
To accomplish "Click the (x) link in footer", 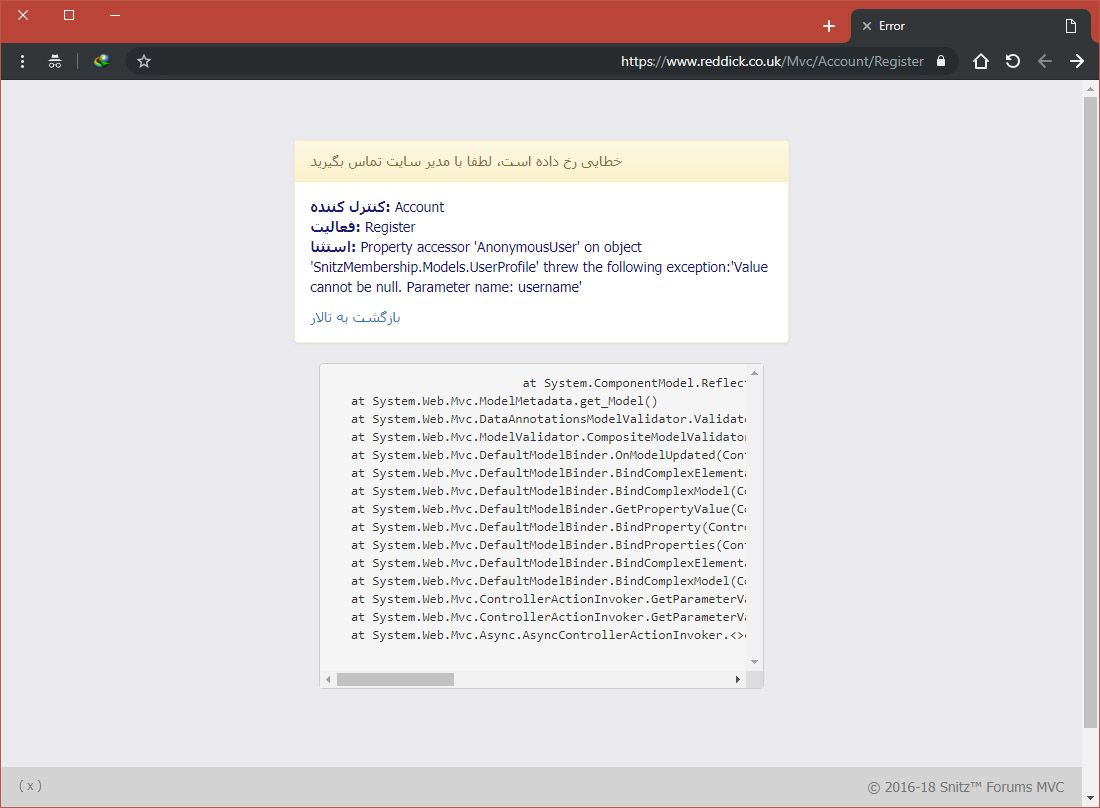I will click(30, 786).
